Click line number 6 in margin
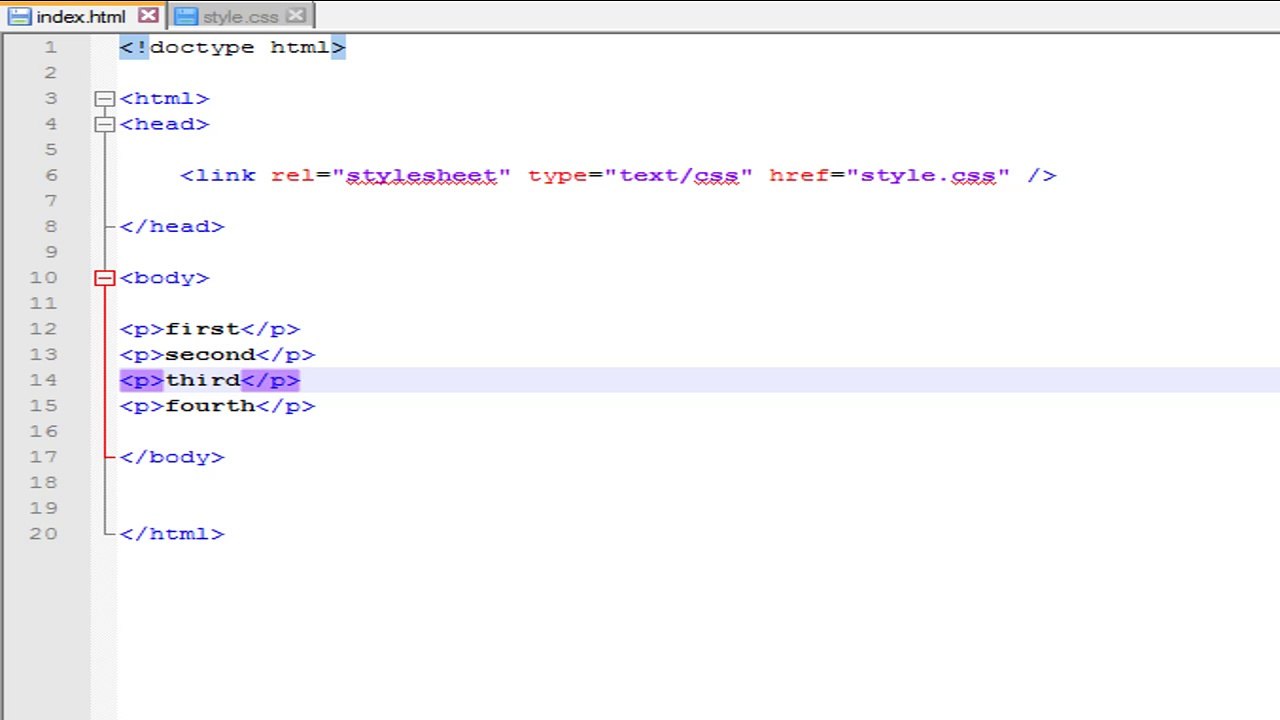Viewport: 1280px width, 720px height. tap(51, 175)
